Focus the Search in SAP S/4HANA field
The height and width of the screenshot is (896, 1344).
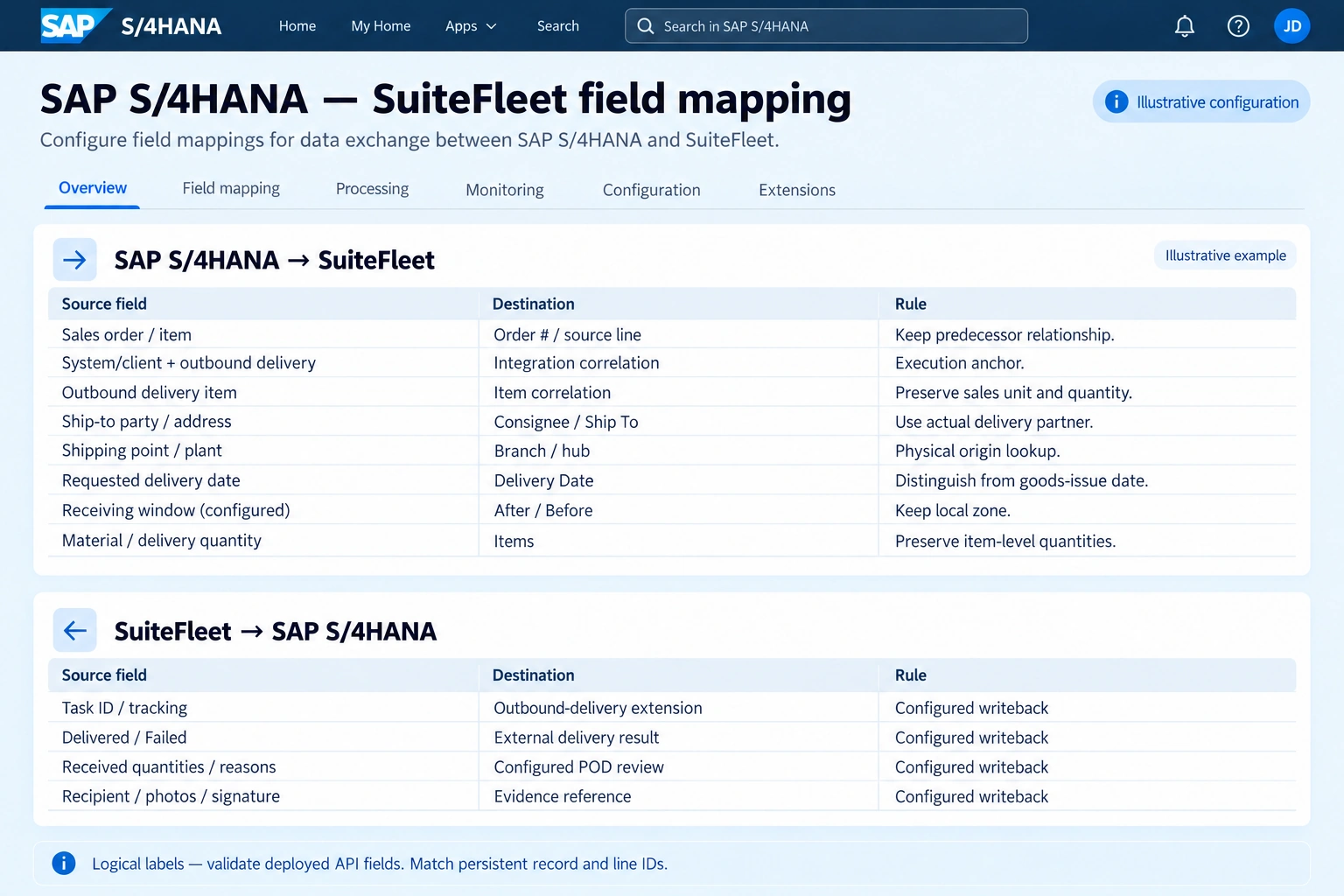click(826, 26)
